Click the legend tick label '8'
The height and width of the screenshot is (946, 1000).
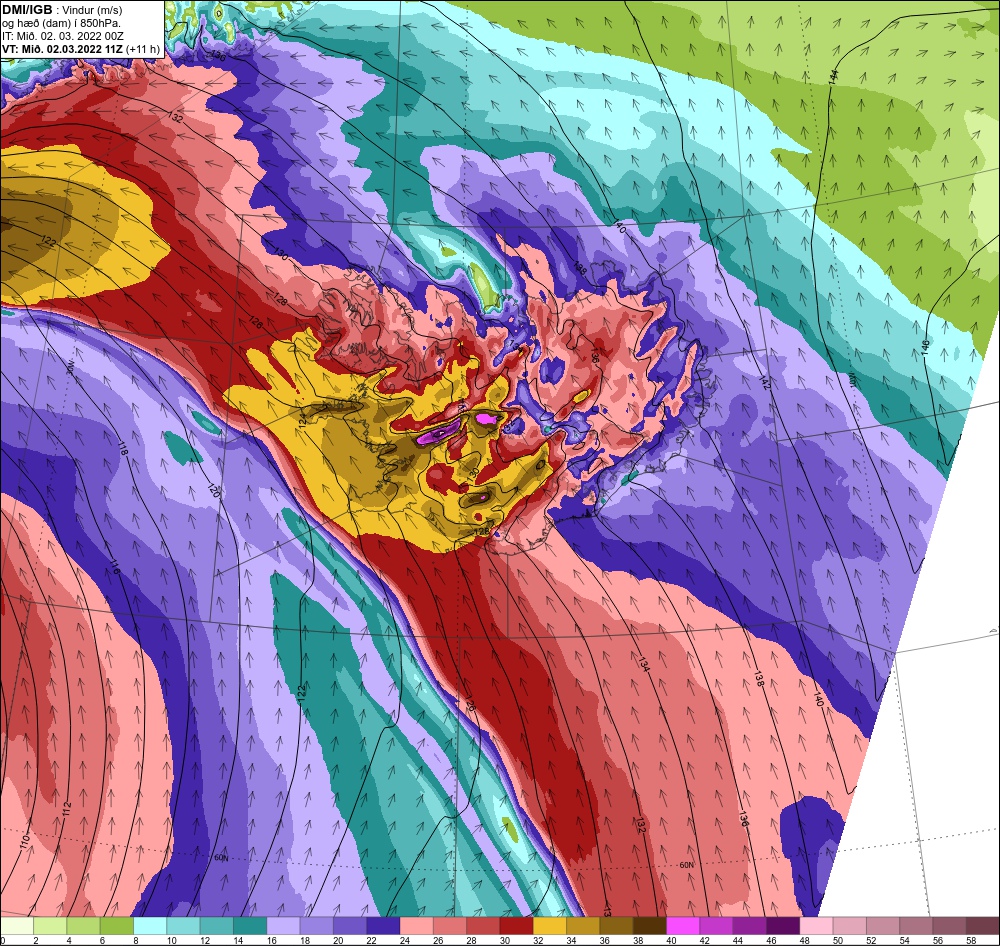click(136, 940)
